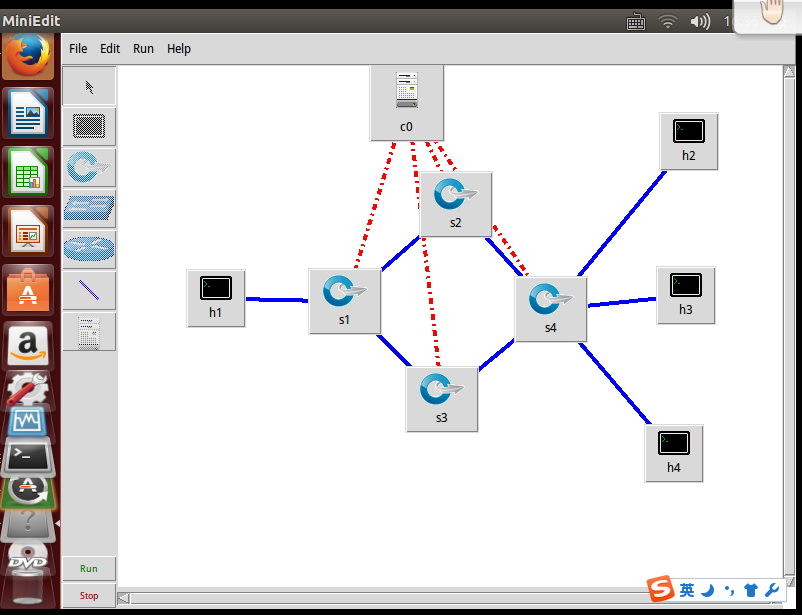
Task: Select the Legacy Router tool
Action: 89,249
